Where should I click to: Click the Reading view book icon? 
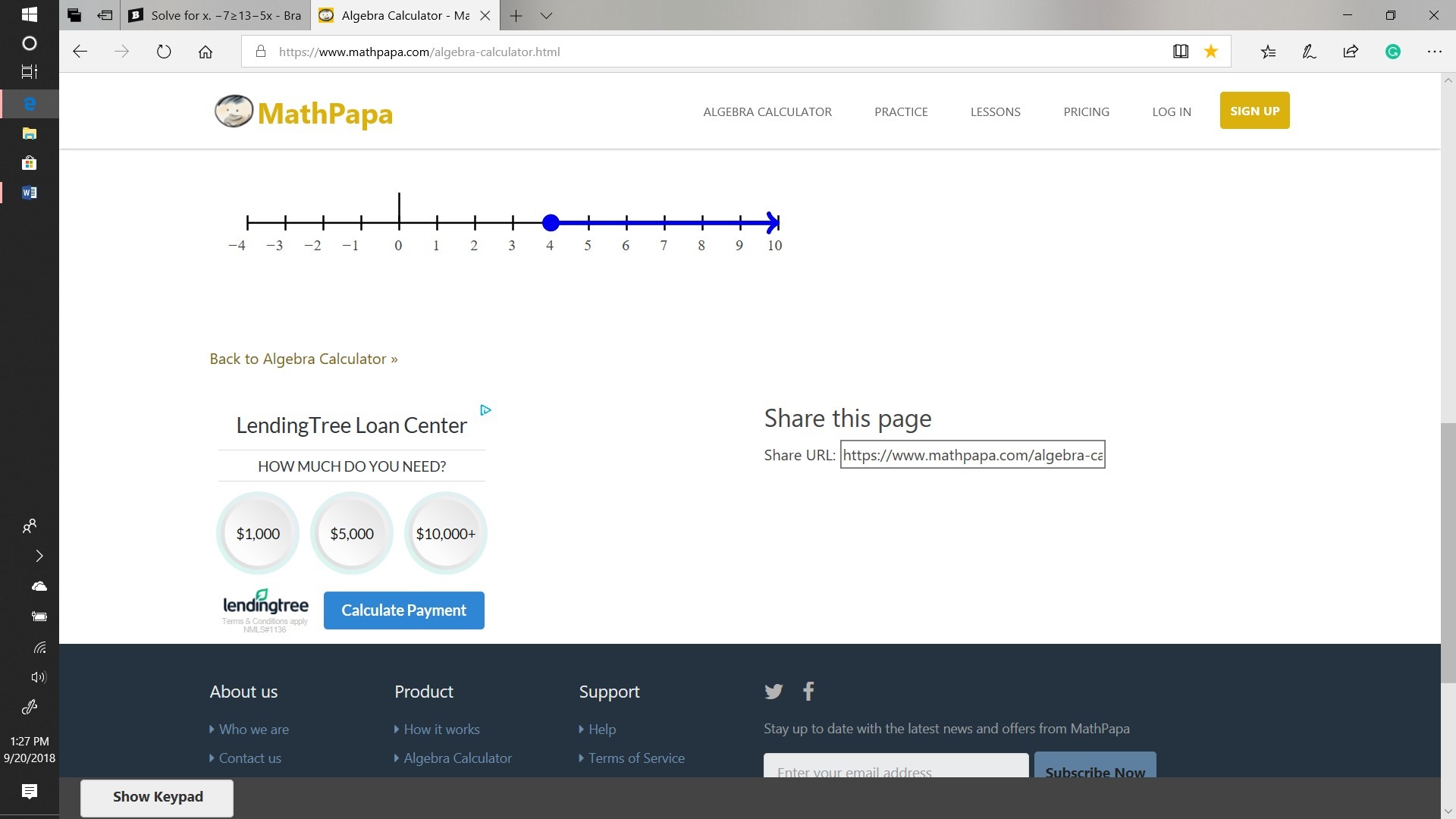pyautogui.click(x=1181, y=52)
